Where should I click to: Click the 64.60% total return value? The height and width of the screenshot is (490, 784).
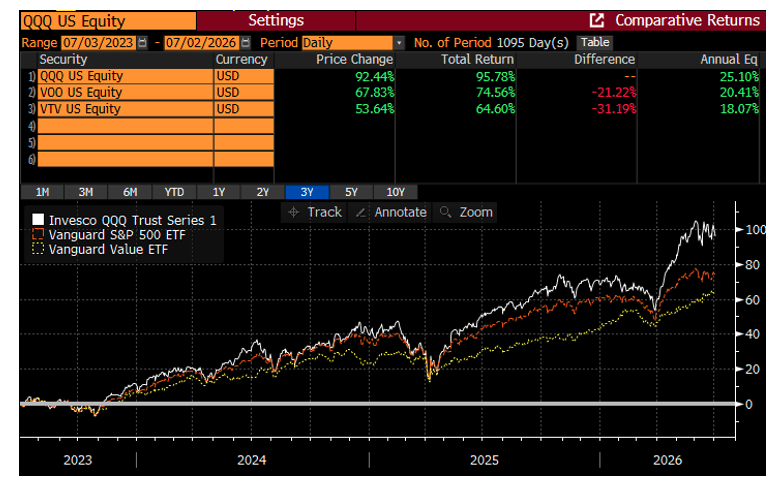495,109
